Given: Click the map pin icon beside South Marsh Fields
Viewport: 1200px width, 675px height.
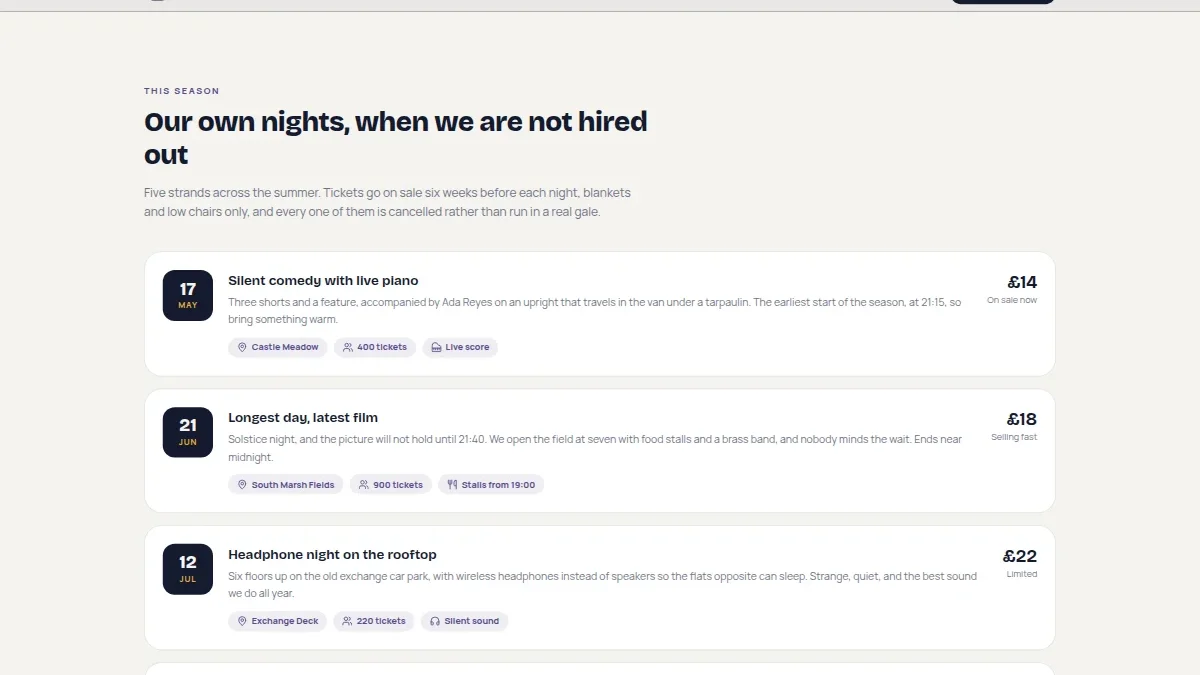Looking at the screenshot, I should (242, 484).
